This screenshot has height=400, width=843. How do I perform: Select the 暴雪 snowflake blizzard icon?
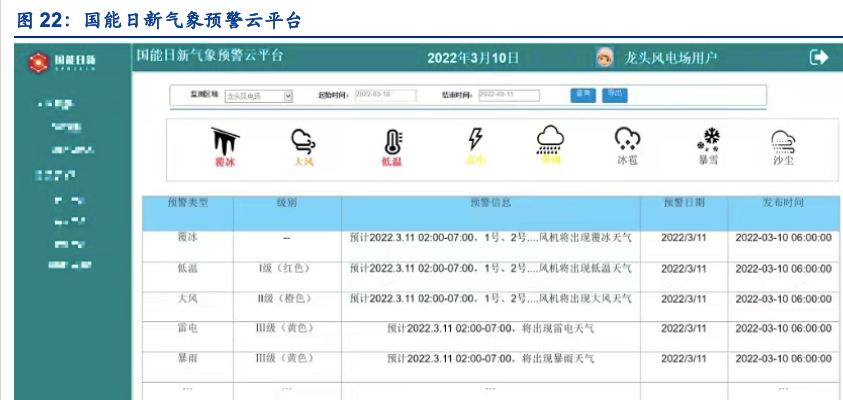click(709, 139)
